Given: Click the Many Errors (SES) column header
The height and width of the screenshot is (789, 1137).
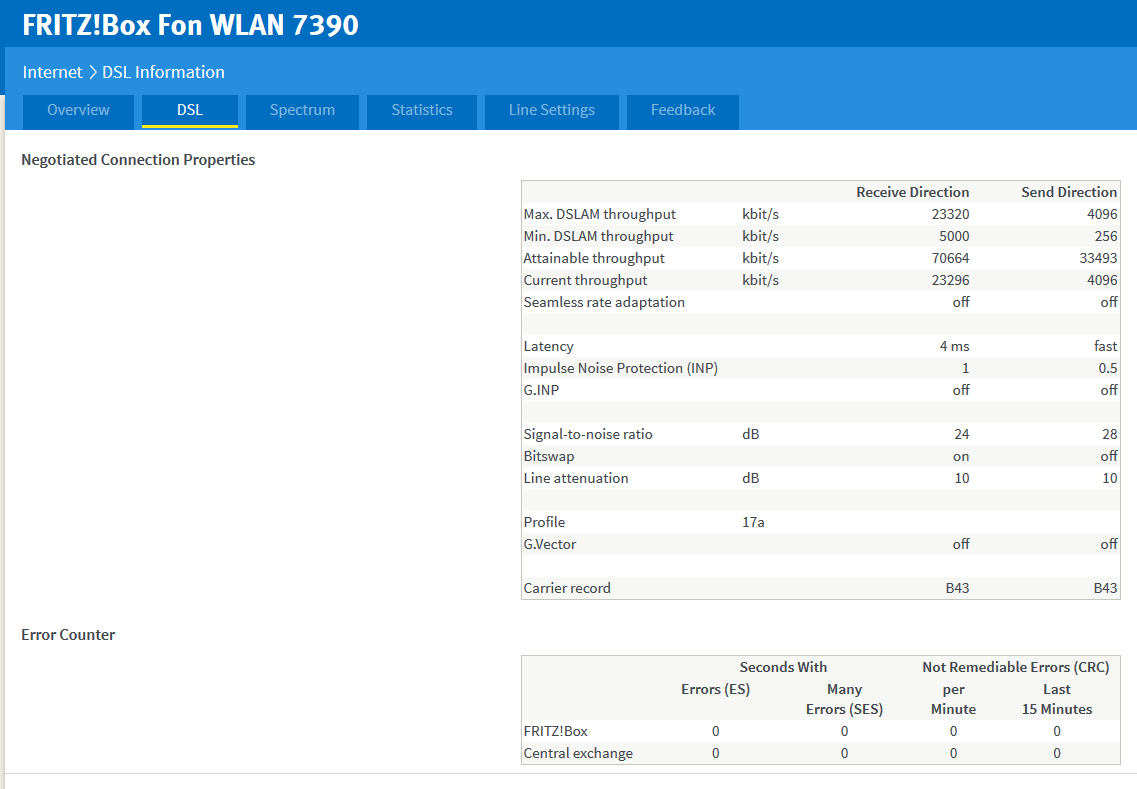Looking at the screenshot, I should pos(844,699).
